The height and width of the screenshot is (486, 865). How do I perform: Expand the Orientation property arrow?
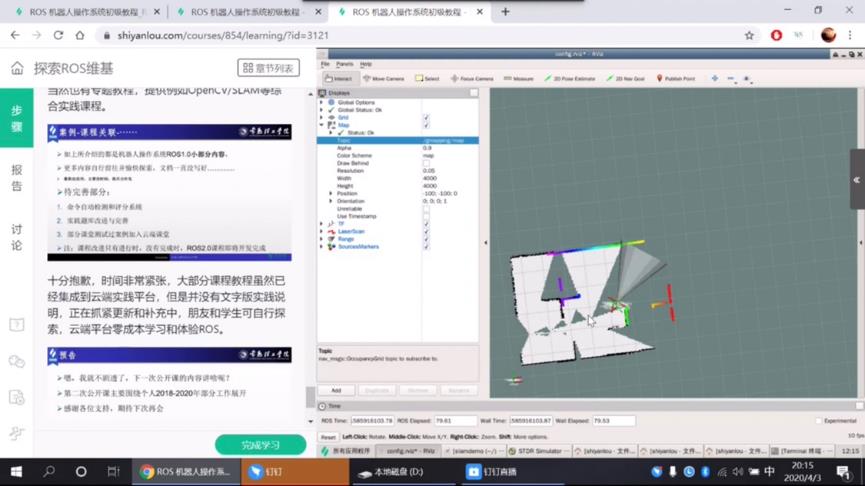point(331,201)
